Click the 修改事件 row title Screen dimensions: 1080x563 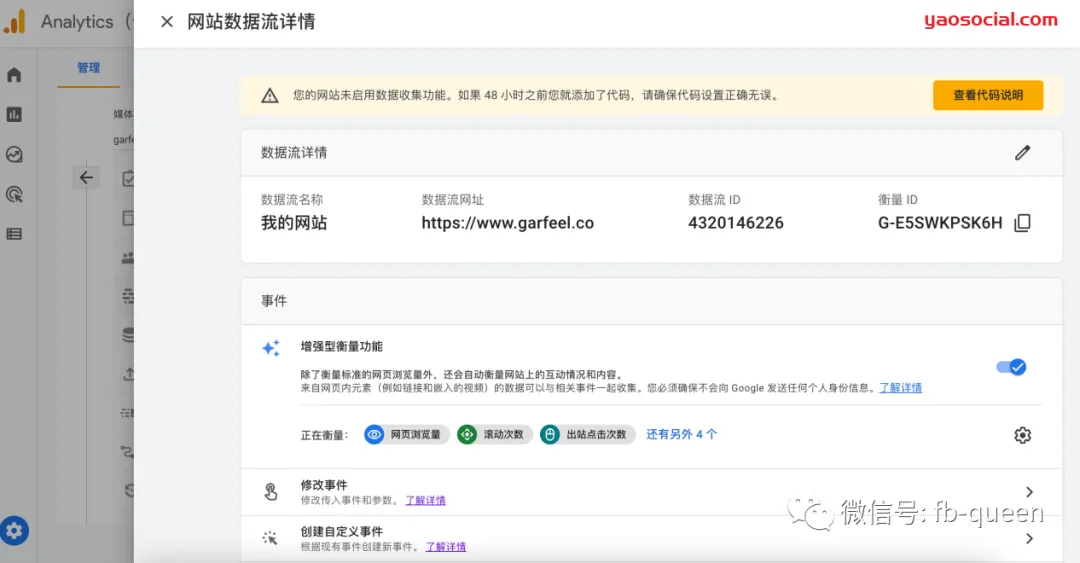pos(324,485)
